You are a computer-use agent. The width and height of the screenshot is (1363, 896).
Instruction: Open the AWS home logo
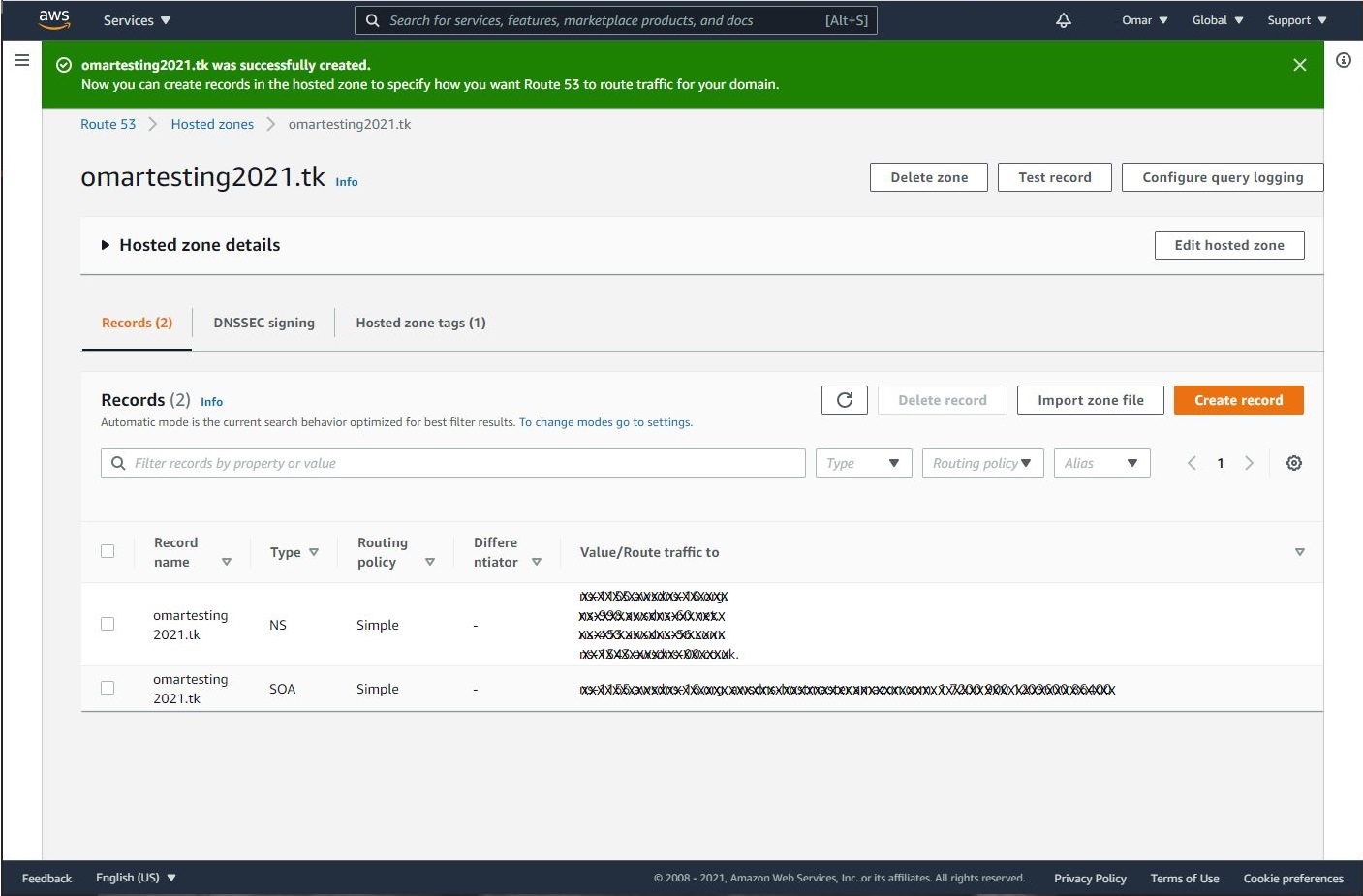(54, 19)
